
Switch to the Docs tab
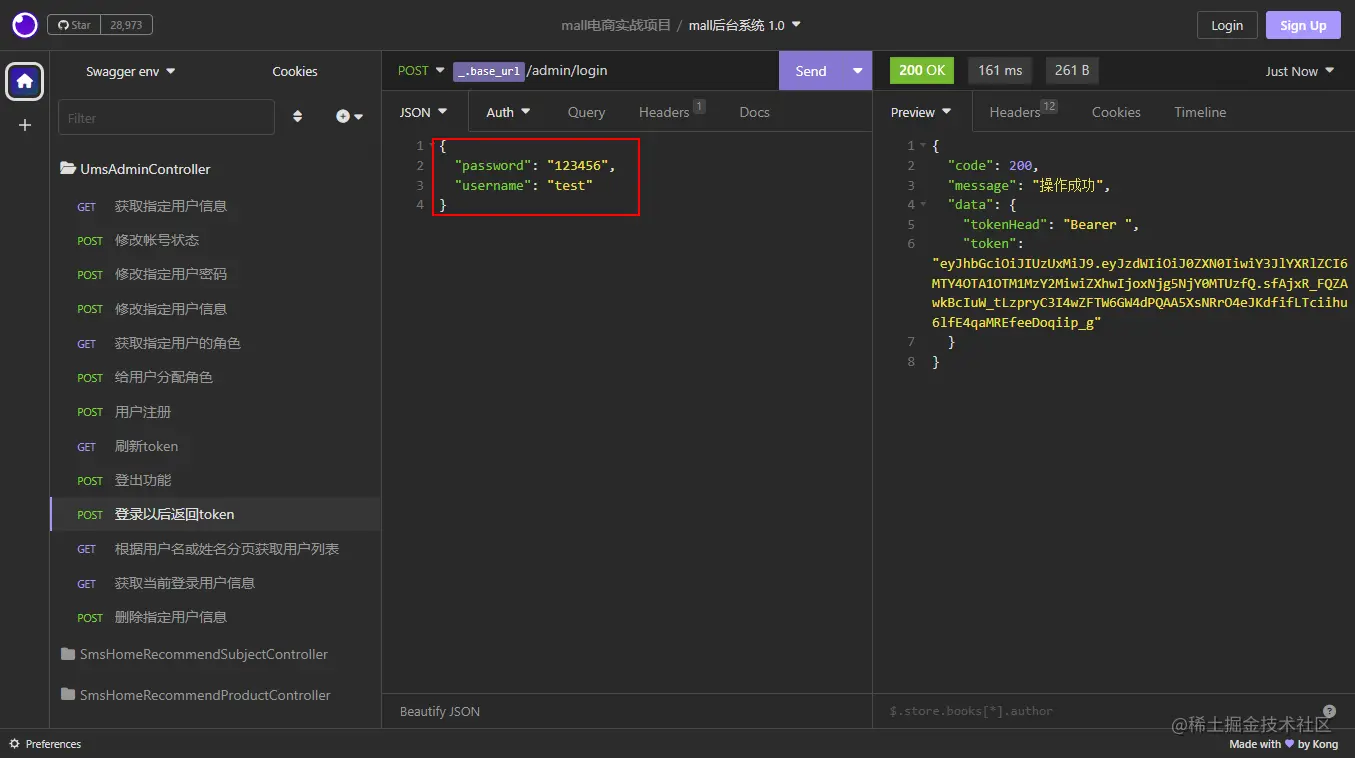[x=754, y=112]
